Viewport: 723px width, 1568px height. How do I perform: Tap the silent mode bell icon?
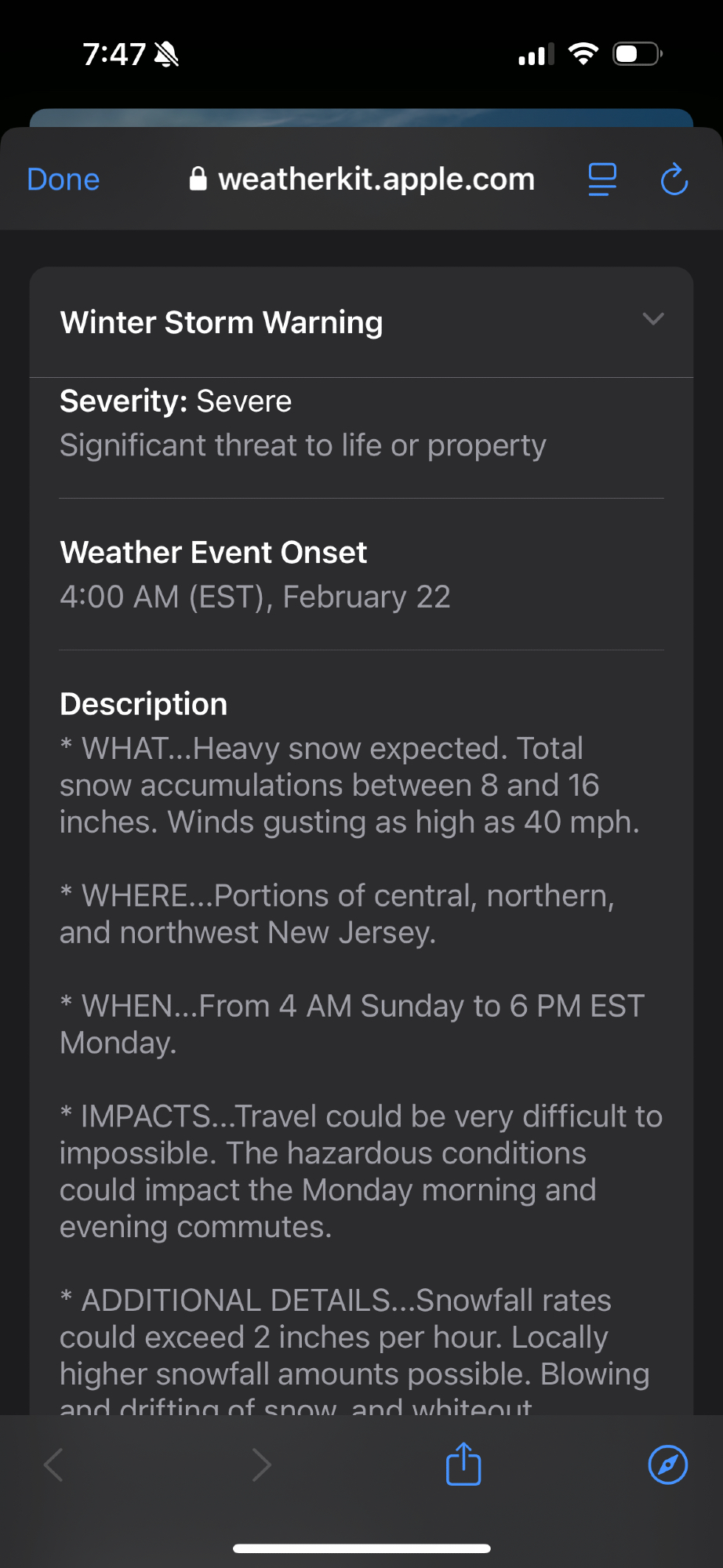tap(166, 54)
